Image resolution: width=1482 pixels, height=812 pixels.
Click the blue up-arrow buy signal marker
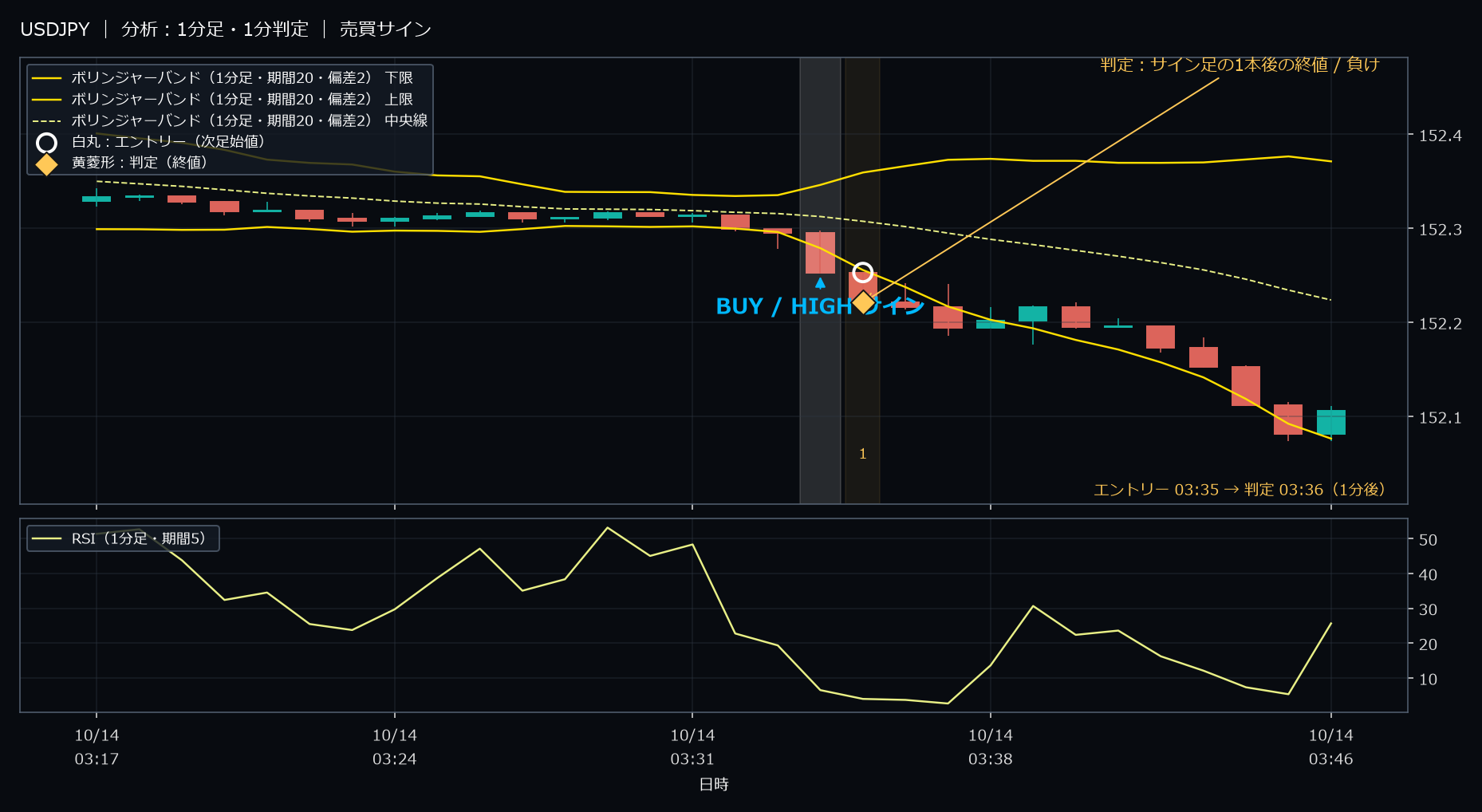click(x=820, y=282)
